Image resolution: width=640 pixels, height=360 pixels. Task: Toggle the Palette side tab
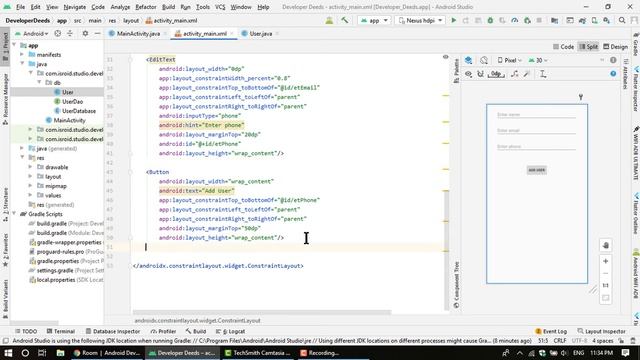click(x=456, y=71)
